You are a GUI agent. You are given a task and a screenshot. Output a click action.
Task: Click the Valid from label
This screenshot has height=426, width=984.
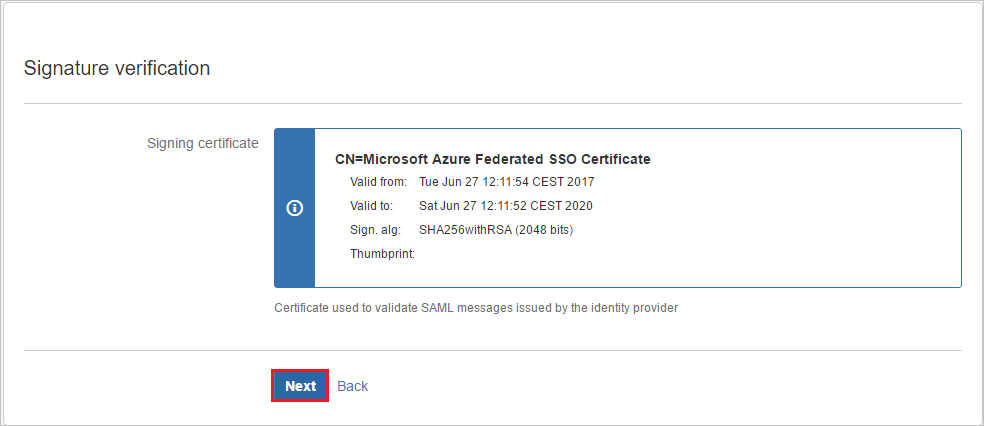click(x=378, y=182)
